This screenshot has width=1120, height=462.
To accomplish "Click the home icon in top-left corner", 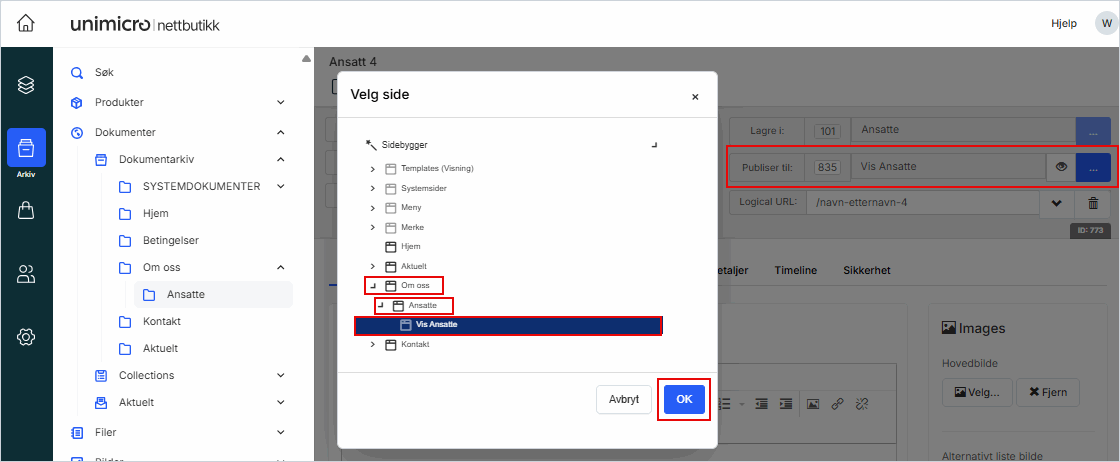I will [26, 24].
